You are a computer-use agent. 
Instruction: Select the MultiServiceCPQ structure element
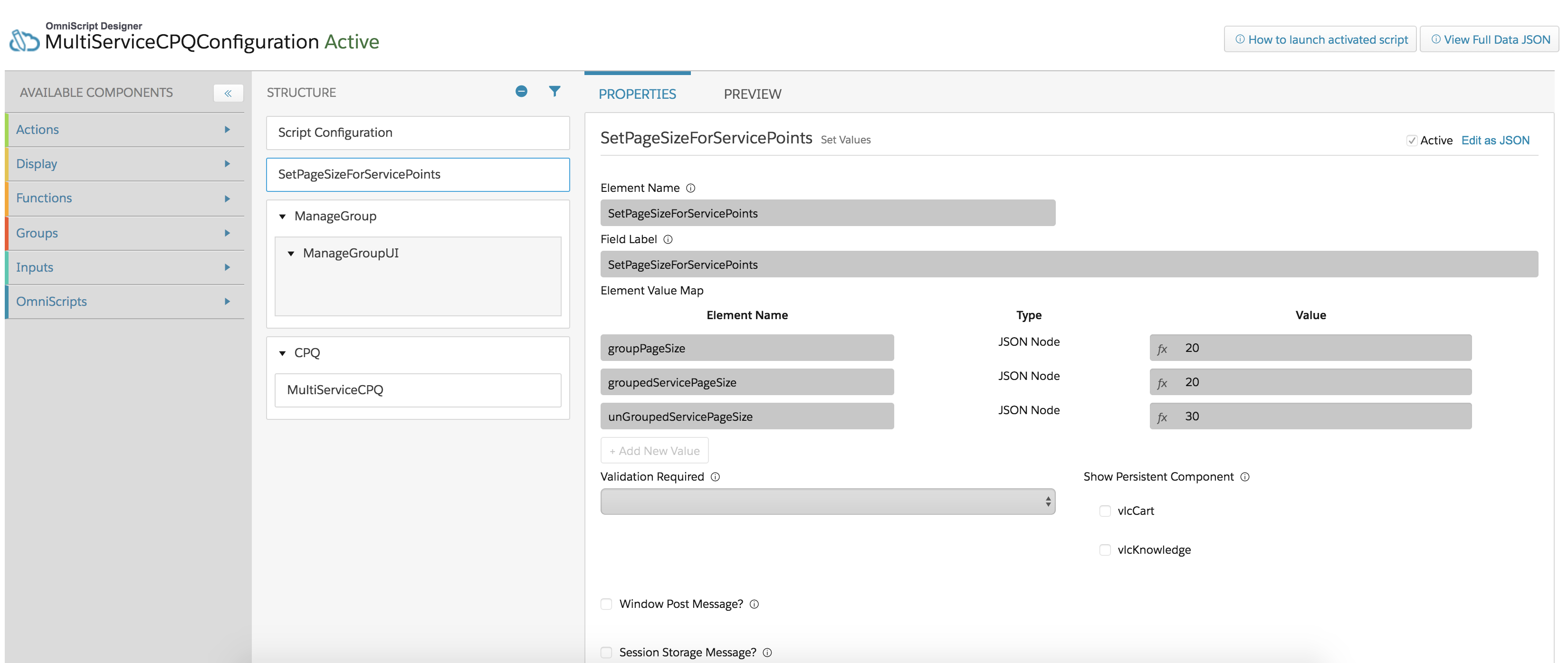(x=418, y=390)
